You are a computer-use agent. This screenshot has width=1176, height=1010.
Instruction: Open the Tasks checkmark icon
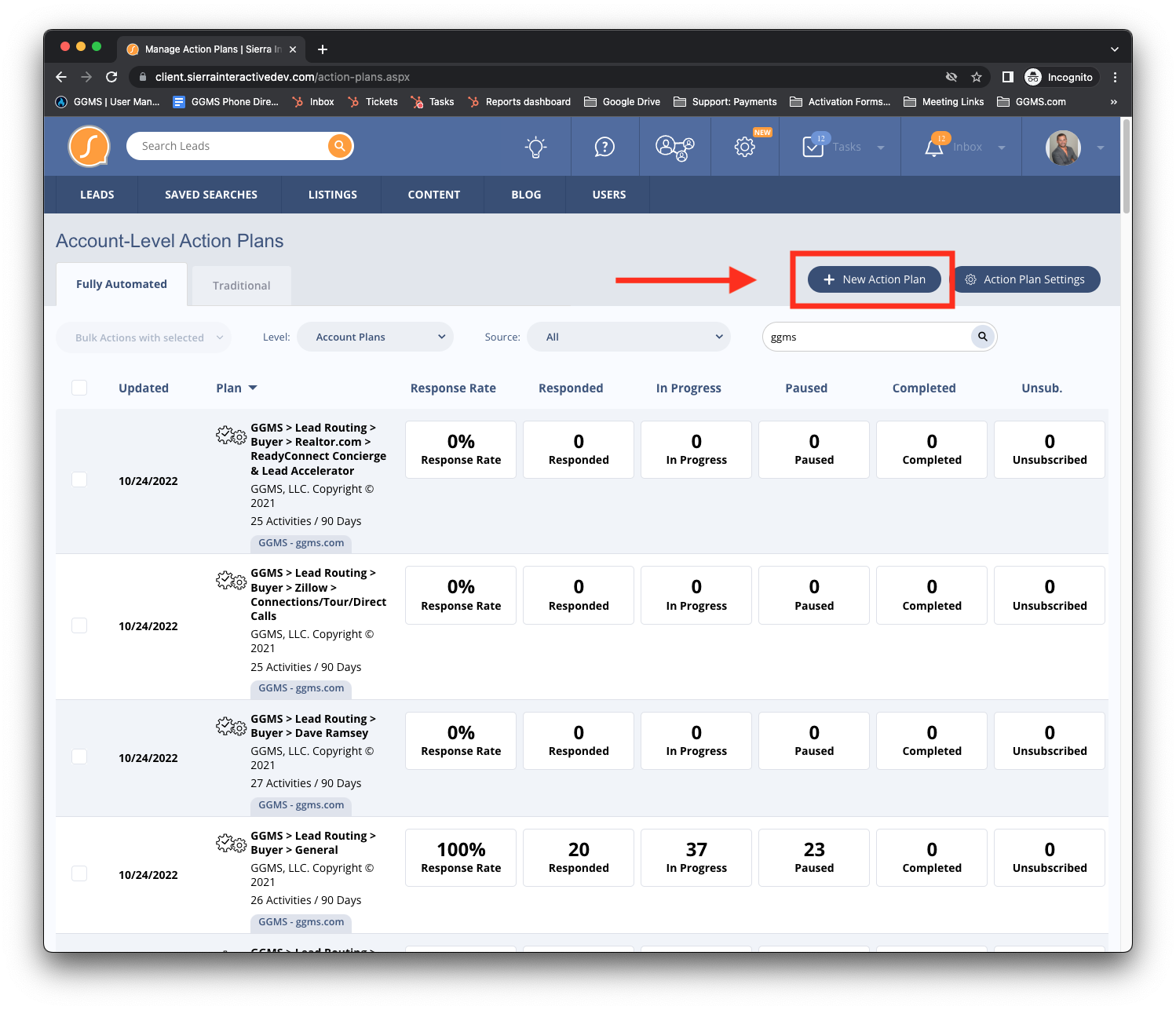(813, 147)
